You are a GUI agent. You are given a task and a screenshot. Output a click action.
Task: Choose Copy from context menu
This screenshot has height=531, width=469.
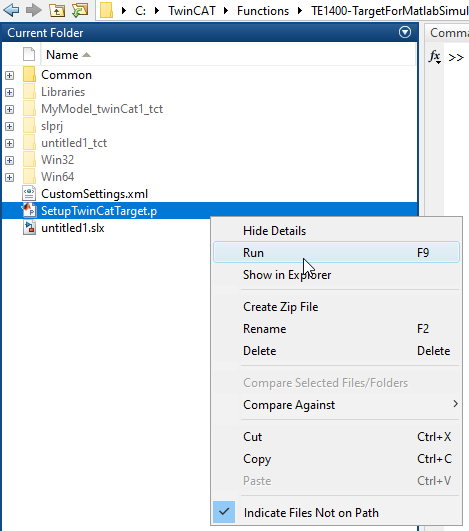pyautogui.click(x=336, y=459)
